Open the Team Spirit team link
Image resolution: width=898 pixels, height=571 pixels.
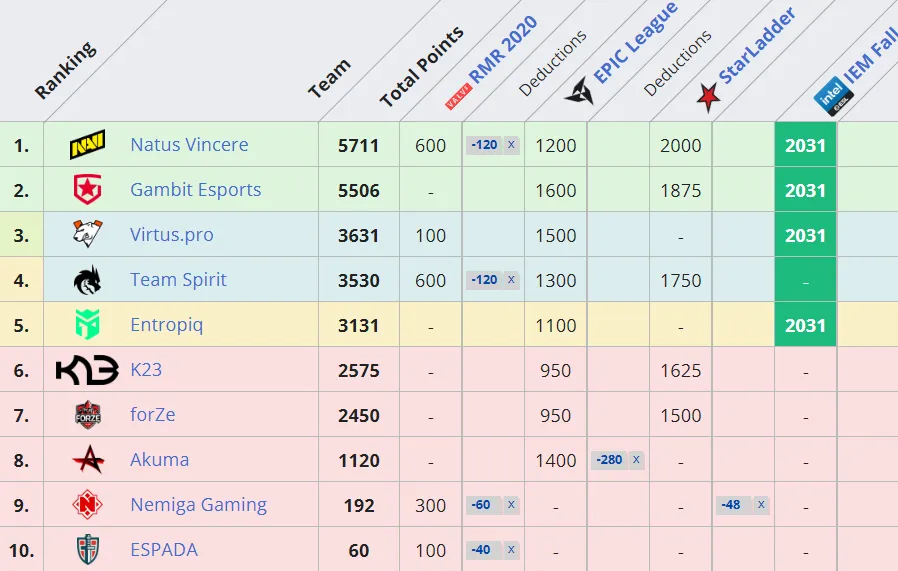pos(178,279)
